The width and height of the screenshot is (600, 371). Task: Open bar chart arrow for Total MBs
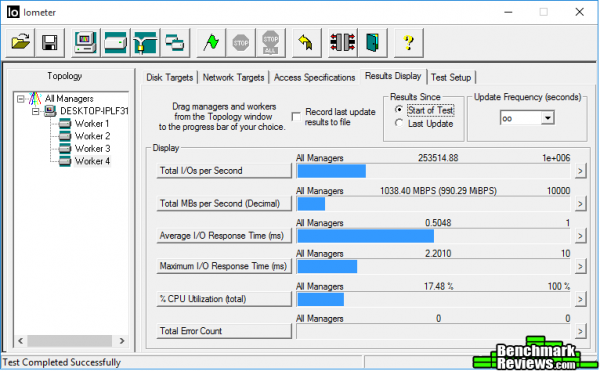[580, 204]
